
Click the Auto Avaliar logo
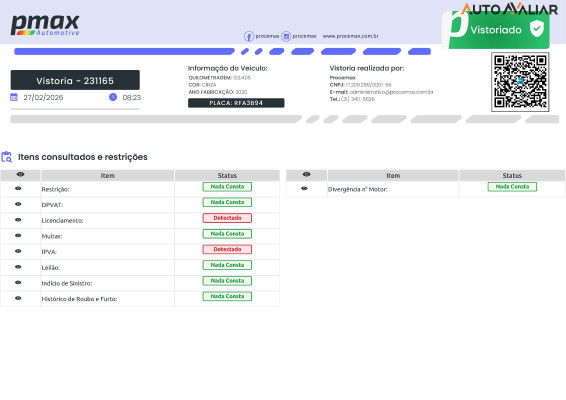pos(510,8)
